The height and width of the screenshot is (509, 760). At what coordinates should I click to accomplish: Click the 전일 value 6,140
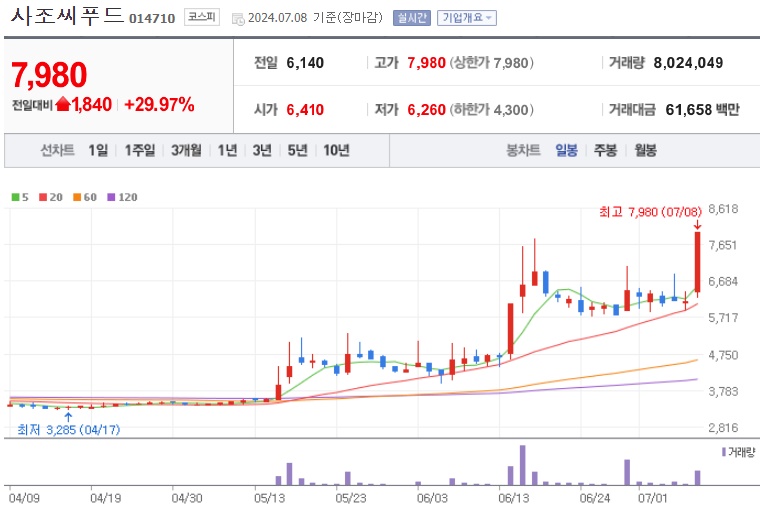coord(305,63)
